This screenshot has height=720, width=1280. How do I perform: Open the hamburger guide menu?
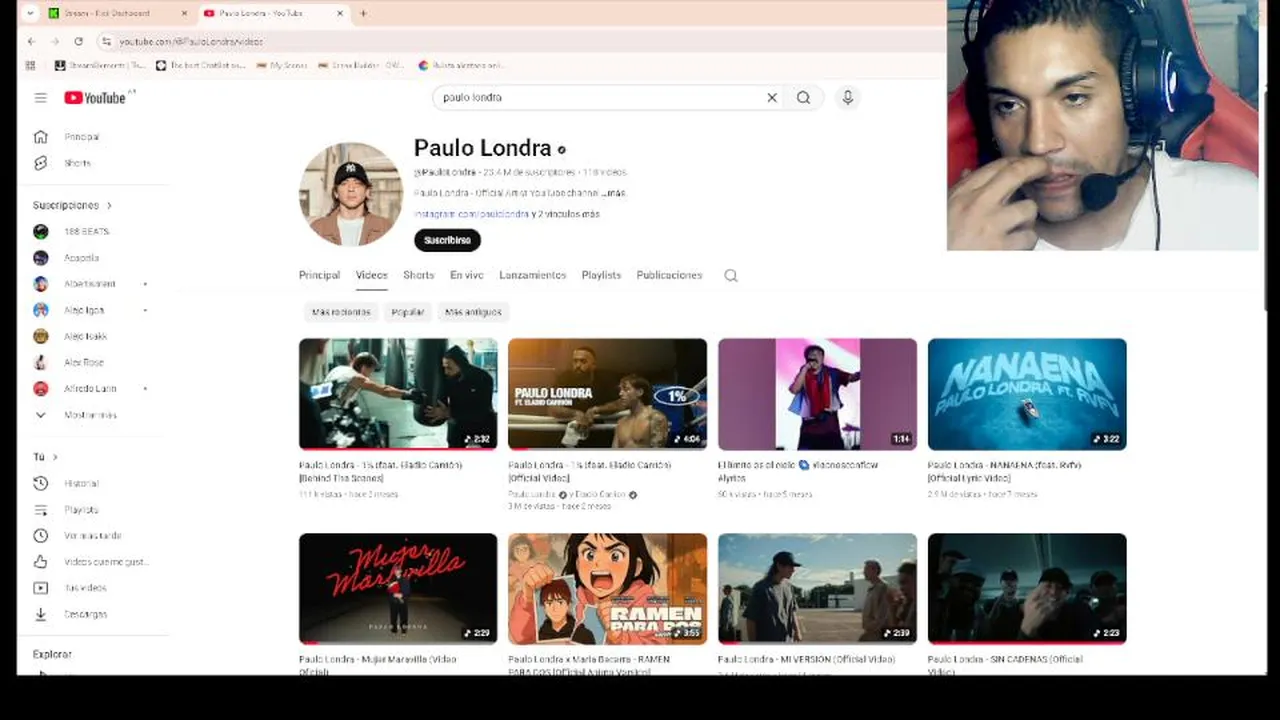40,97
